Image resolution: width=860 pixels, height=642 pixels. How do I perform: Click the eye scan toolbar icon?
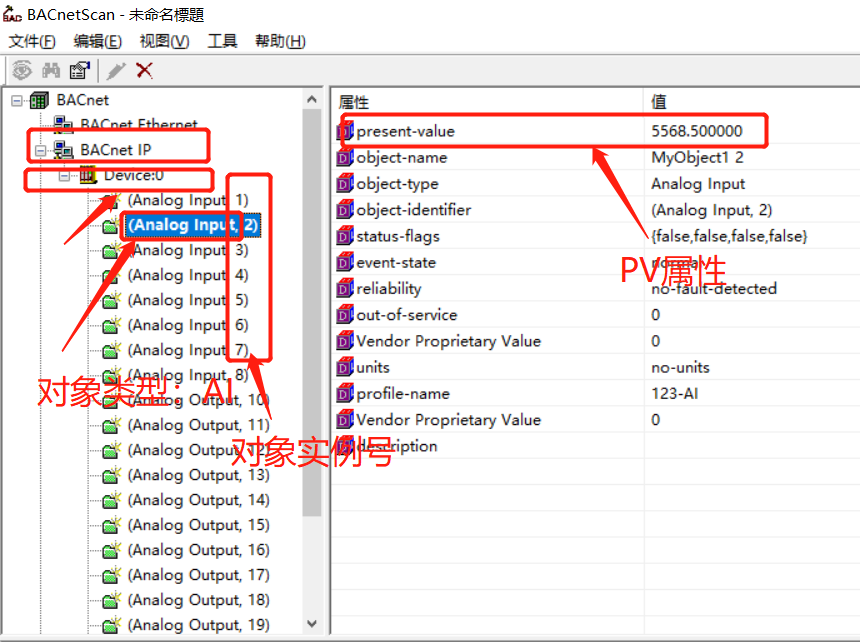(x=22, y=70)
